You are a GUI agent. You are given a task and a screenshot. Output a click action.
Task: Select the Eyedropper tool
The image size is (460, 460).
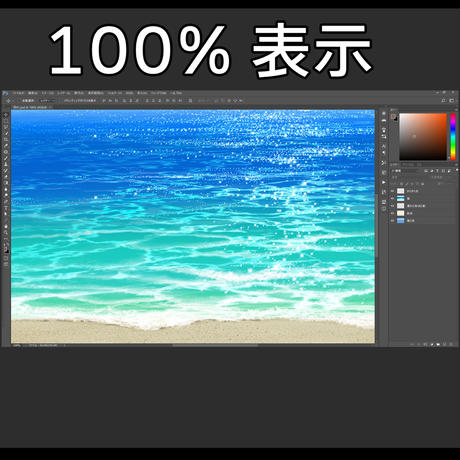(6, 145)
